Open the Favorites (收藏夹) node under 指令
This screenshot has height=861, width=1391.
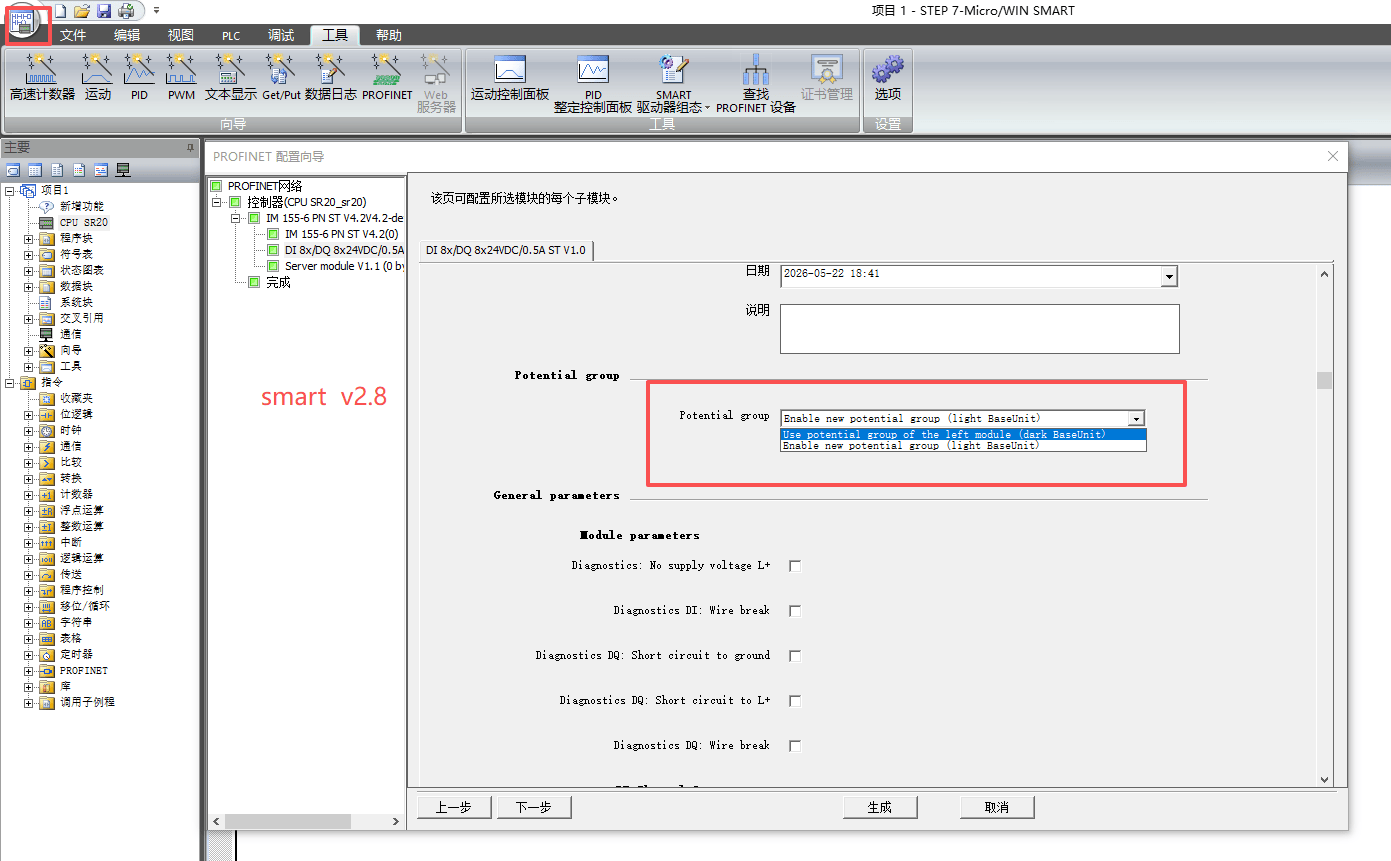pyautogui.click(x=77, y=398)
